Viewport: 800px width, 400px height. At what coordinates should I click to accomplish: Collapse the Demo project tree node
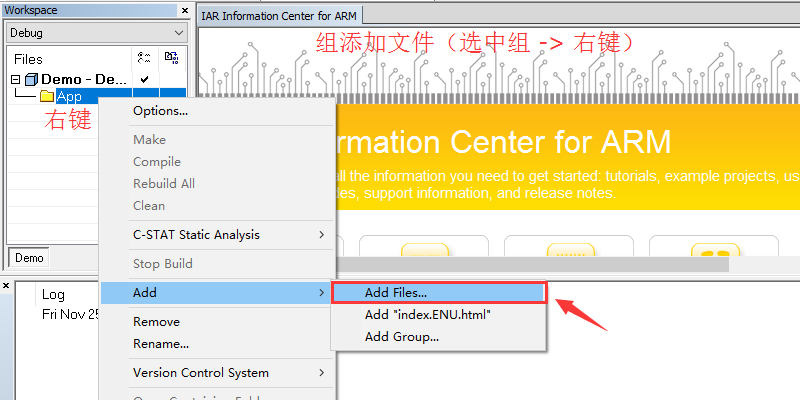pos(15,80)
